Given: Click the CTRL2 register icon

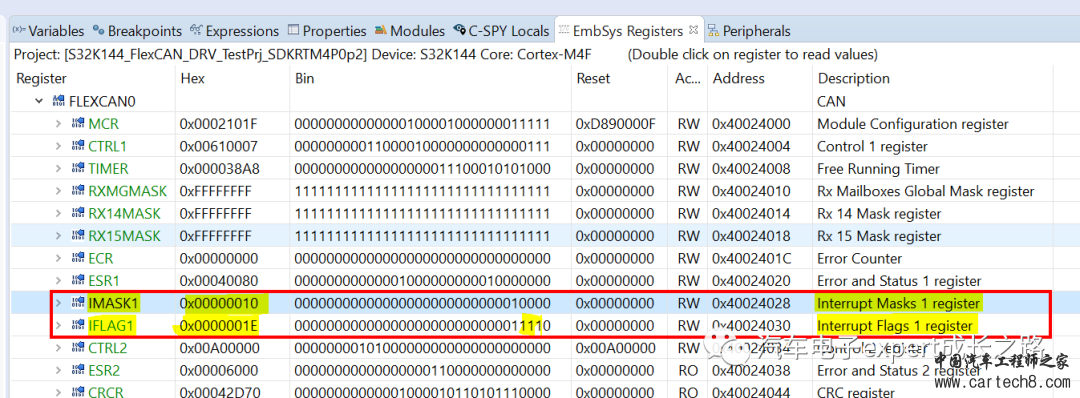Looking at the screenshot, I should tap(78, 348).
